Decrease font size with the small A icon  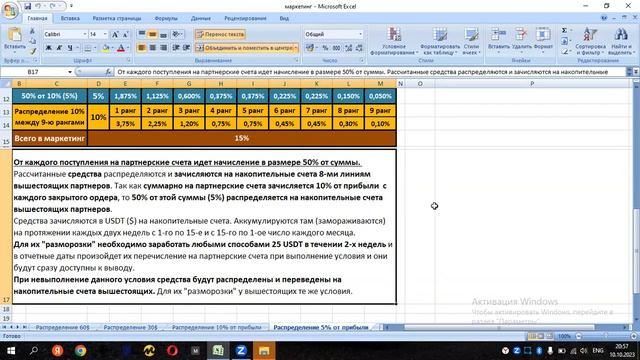(125, 34)
